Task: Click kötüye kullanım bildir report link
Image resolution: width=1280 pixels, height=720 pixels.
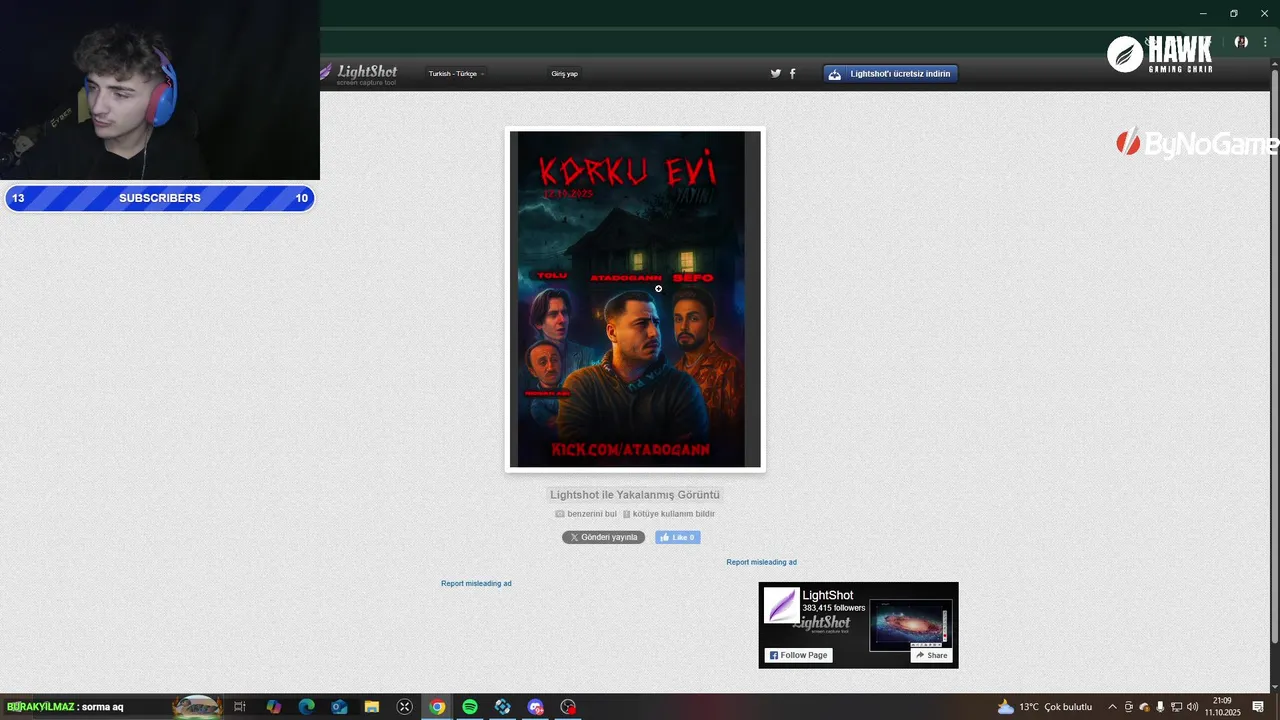Action: (x=669, y=514)
